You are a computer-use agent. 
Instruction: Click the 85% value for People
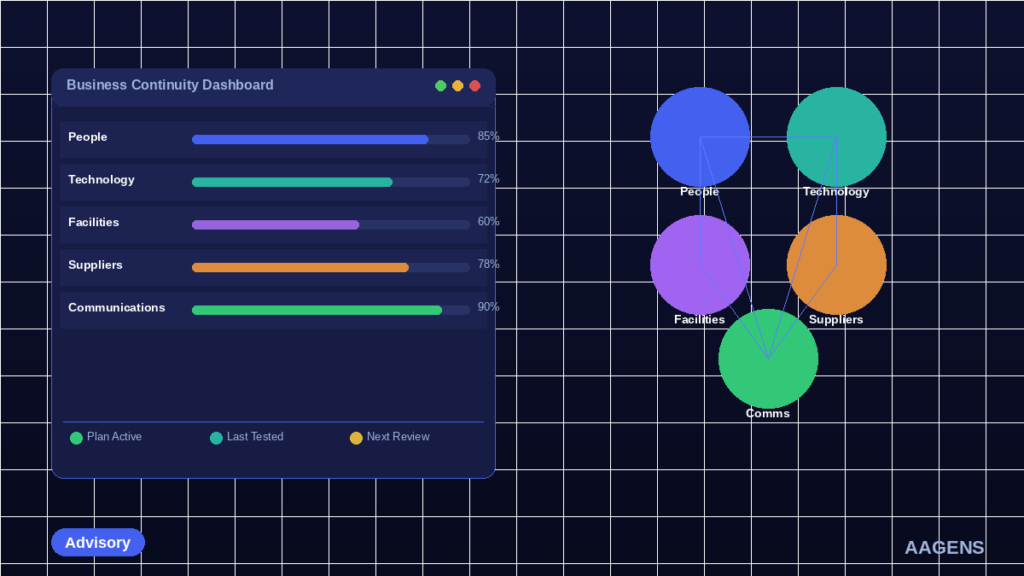click(x=488, y=136)
